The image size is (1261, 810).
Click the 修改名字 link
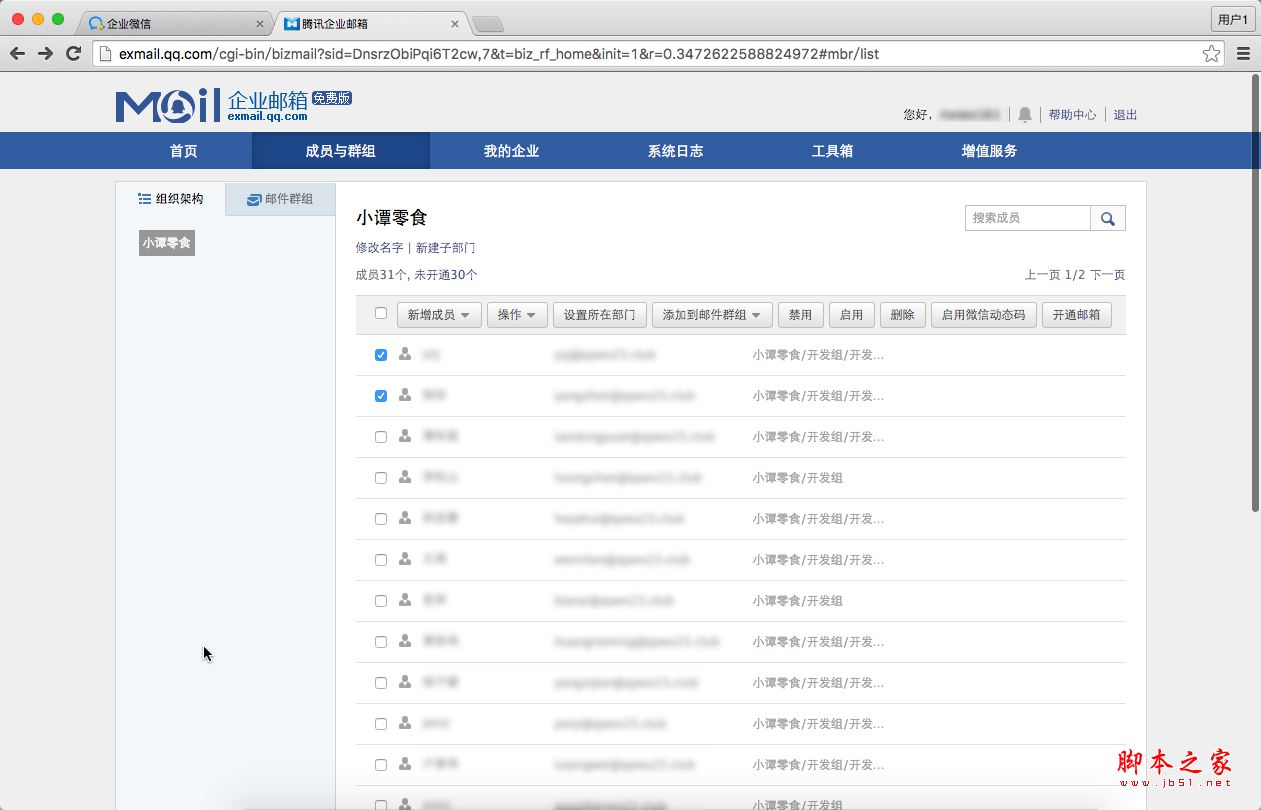coord(378,247)
